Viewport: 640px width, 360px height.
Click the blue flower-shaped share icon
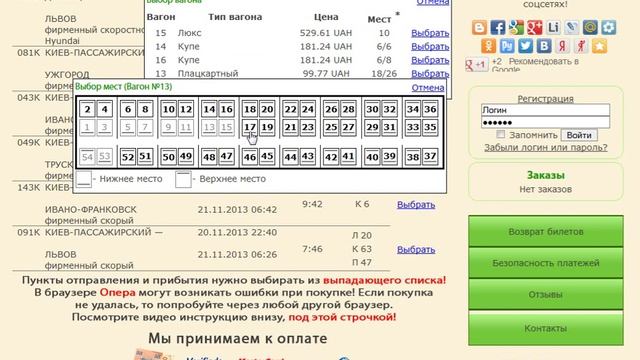click(x=609, y=27)
